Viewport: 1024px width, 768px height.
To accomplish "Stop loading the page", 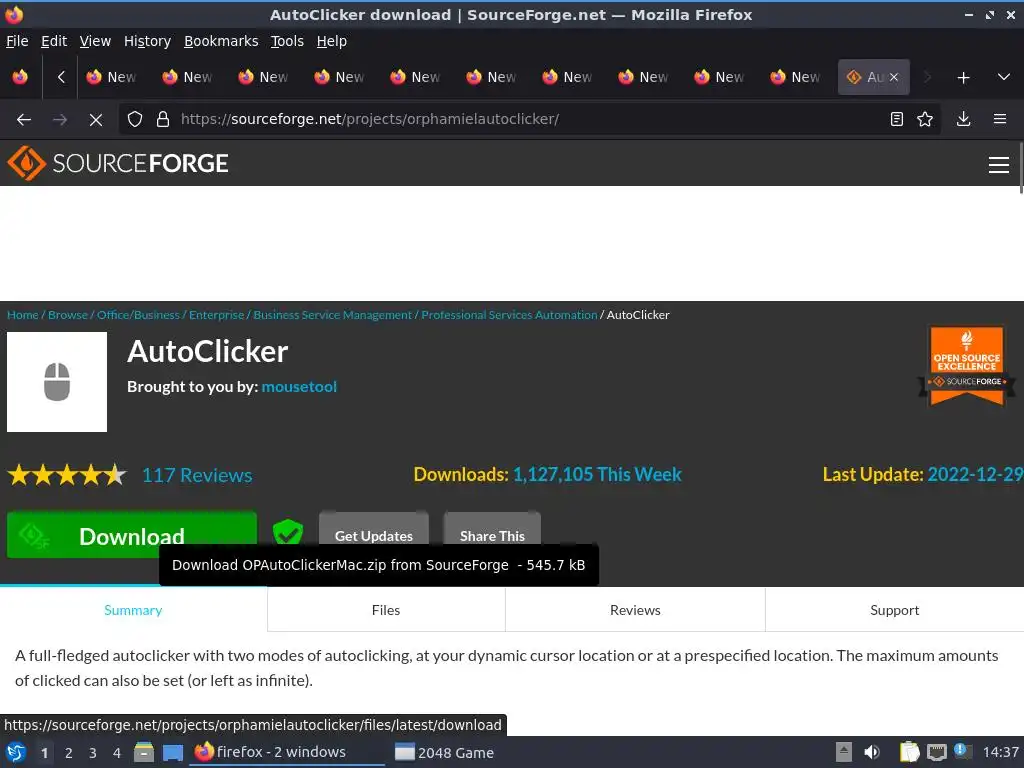I will [95, 120].
